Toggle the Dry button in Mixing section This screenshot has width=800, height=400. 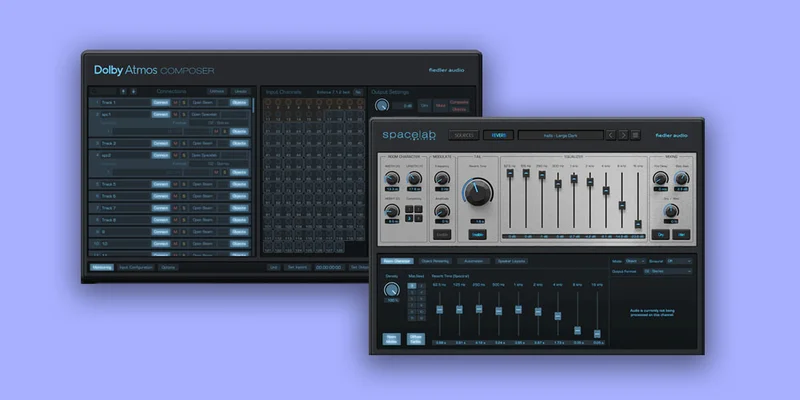point(660,235)
